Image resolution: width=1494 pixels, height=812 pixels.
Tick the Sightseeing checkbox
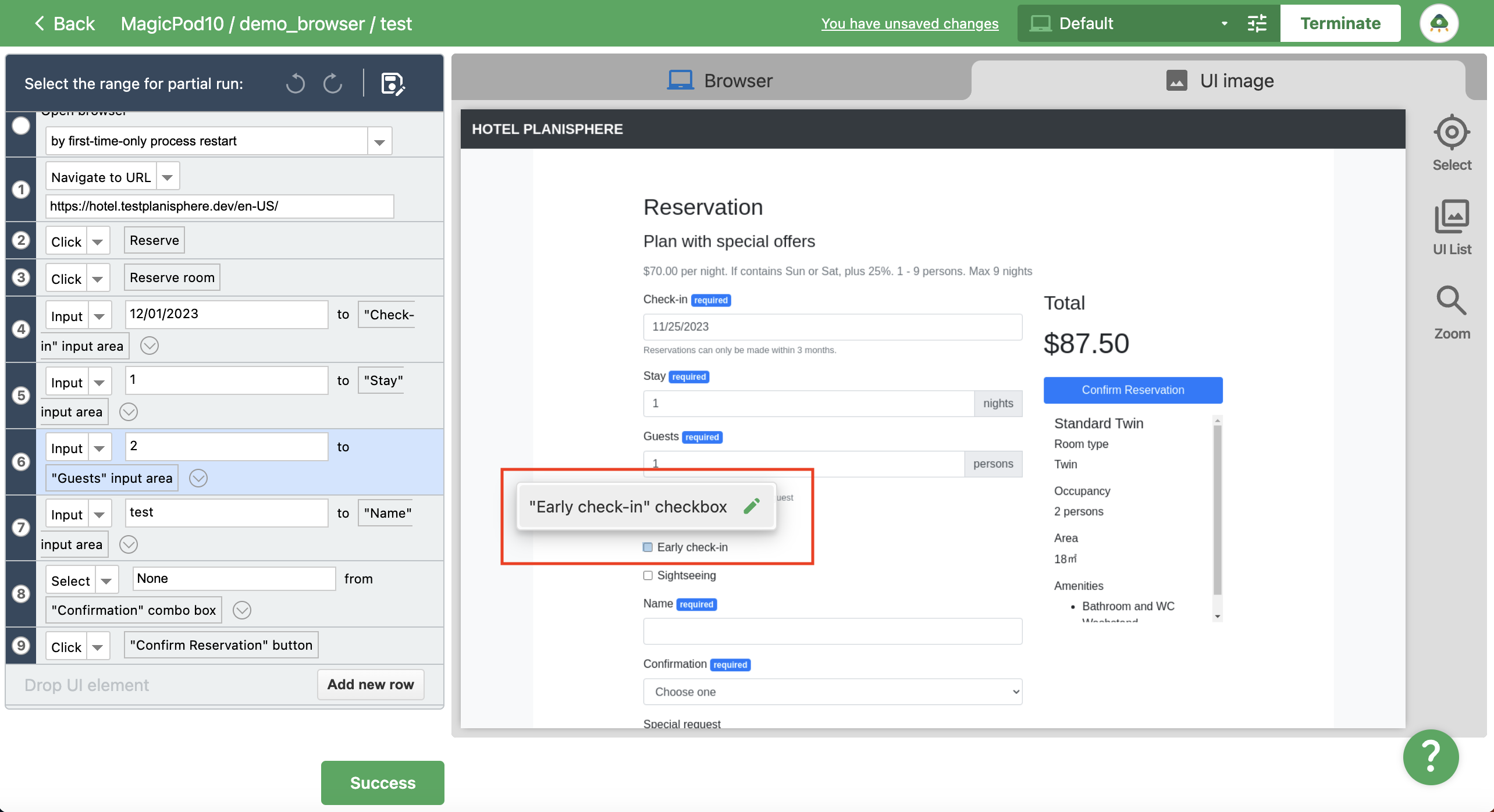[x=648, y=575]
